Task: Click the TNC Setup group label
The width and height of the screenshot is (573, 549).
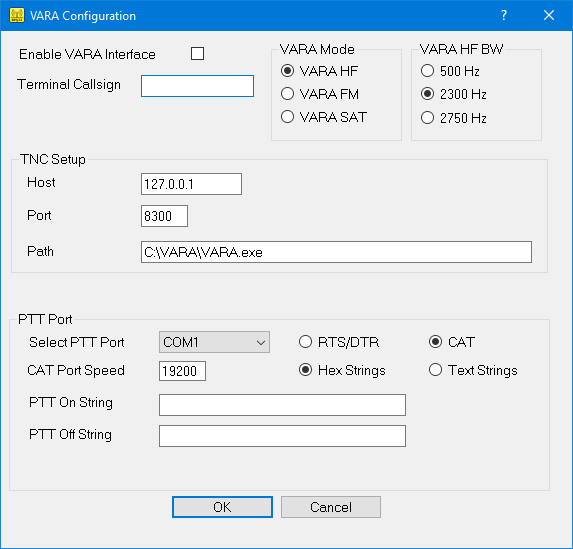Action: [53, 159]
